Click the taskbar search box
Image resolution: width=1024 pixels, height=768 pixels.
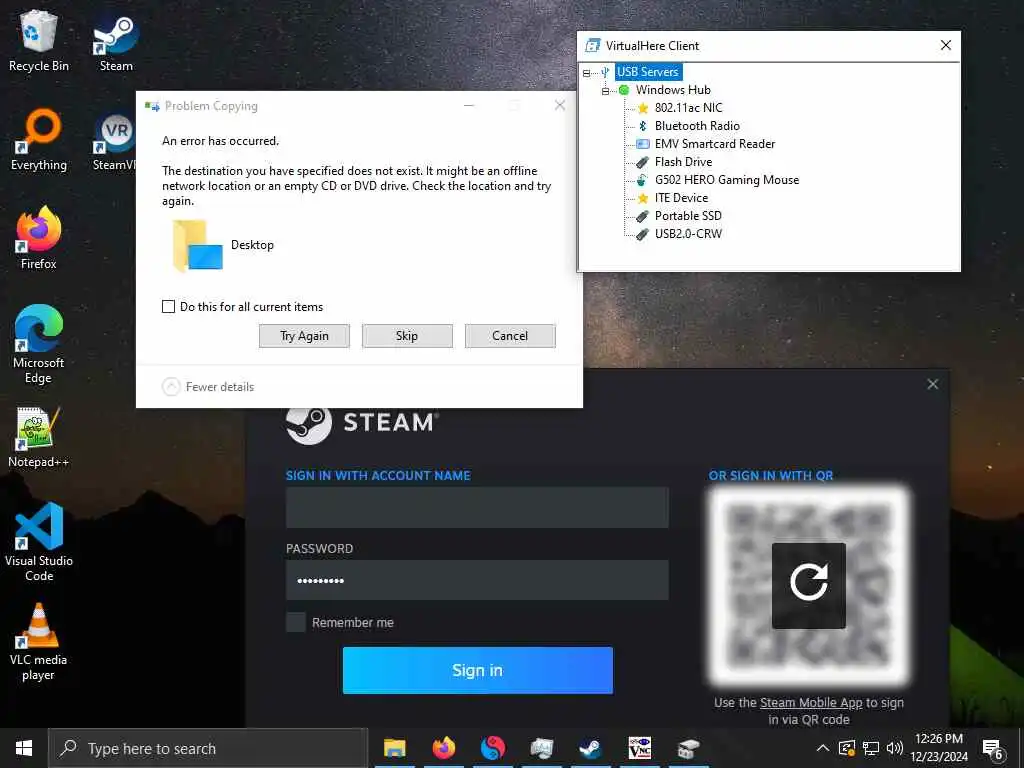tap(208, 748)
